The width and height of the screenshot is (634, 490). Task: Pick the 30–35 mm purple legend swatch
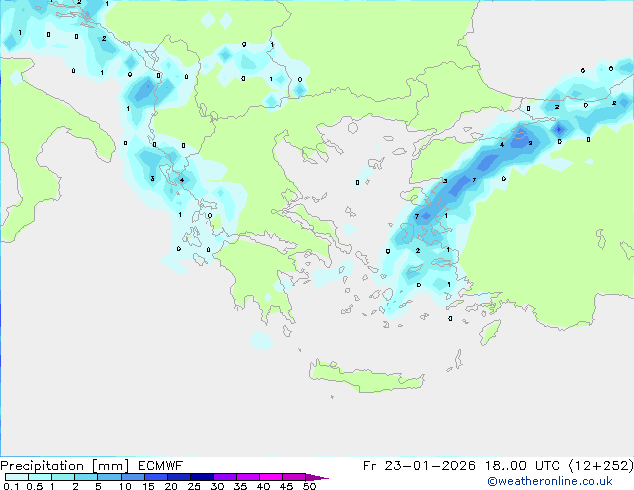225,477
